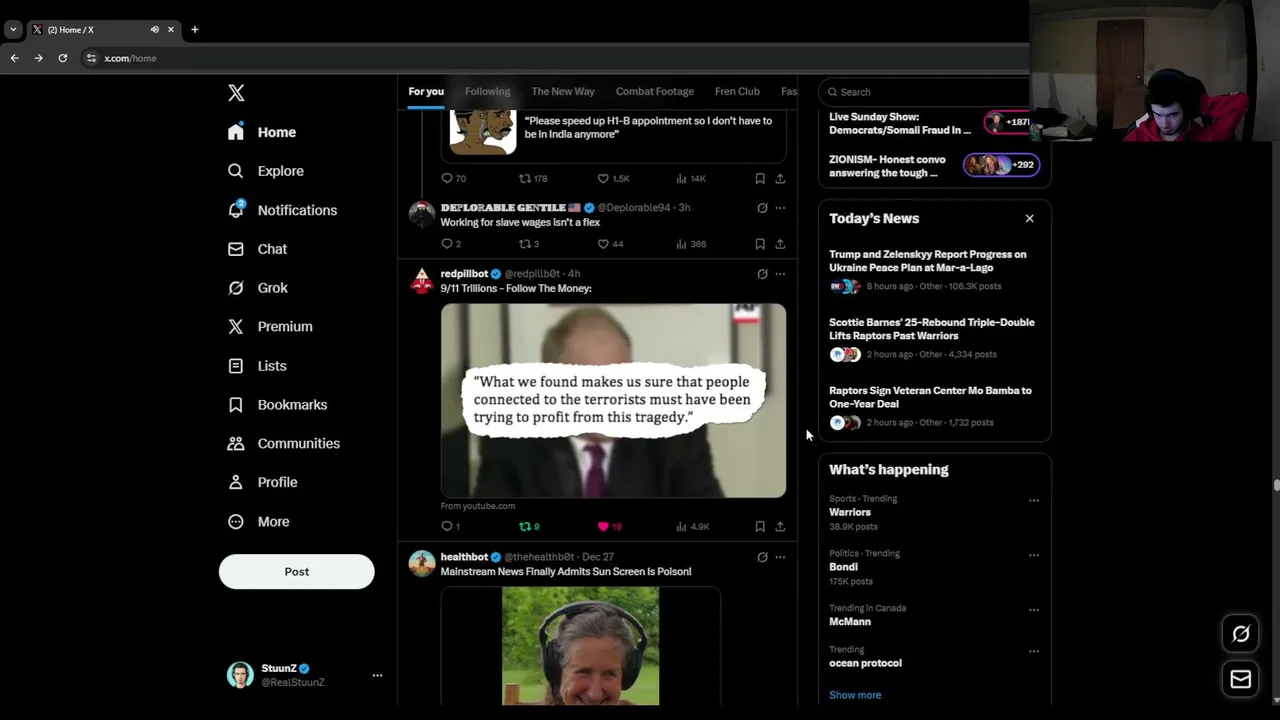The image size is (1280, 720).
Task: Open Communities in the sidebar
Action: [x=284, y=444]
